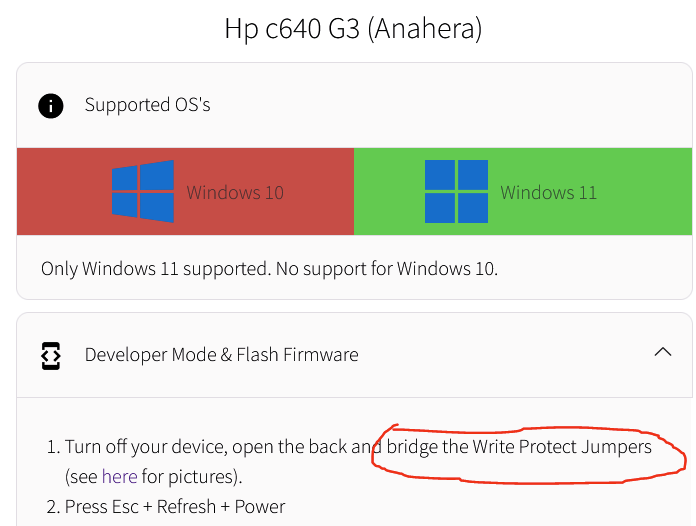Click the Developer Mode code-brackets icon

click(51, 356)
